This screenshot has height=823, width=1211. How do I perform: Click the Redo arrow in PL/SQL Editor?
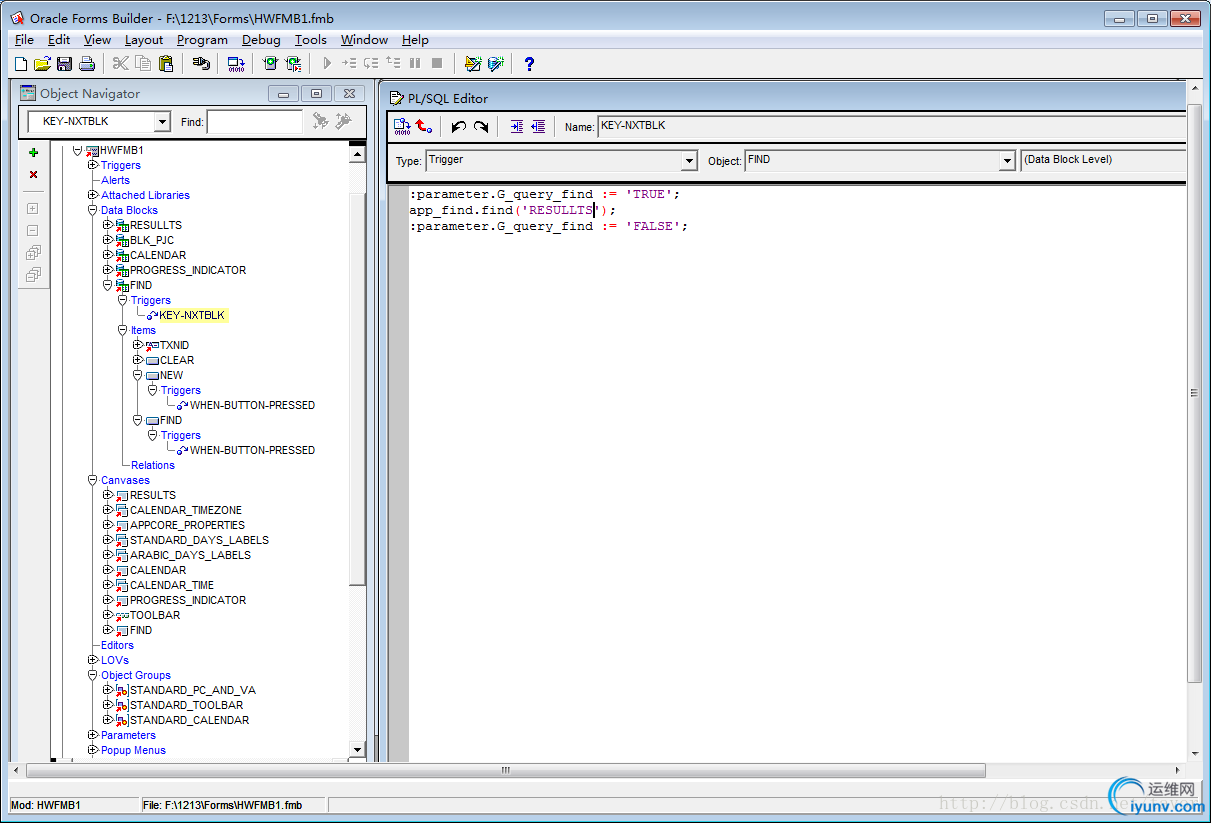[x=481, y=127]
